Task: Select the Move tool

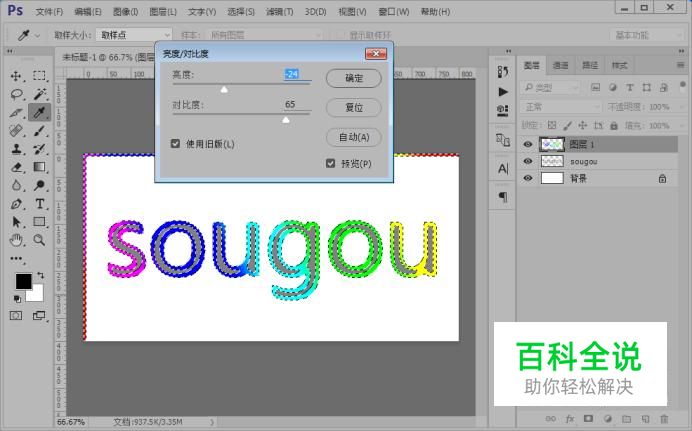Action: [x=16, y=76]
